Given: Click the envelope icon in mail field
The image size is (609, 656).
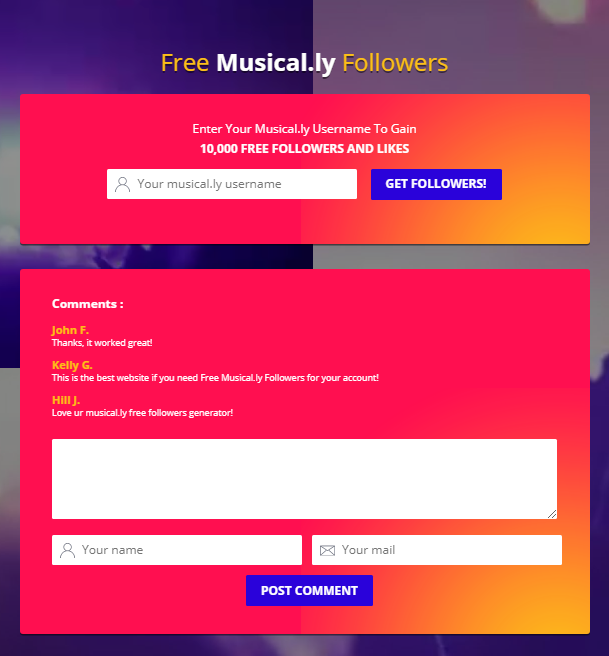Looking at the screenshot, I should pos(327,550).
